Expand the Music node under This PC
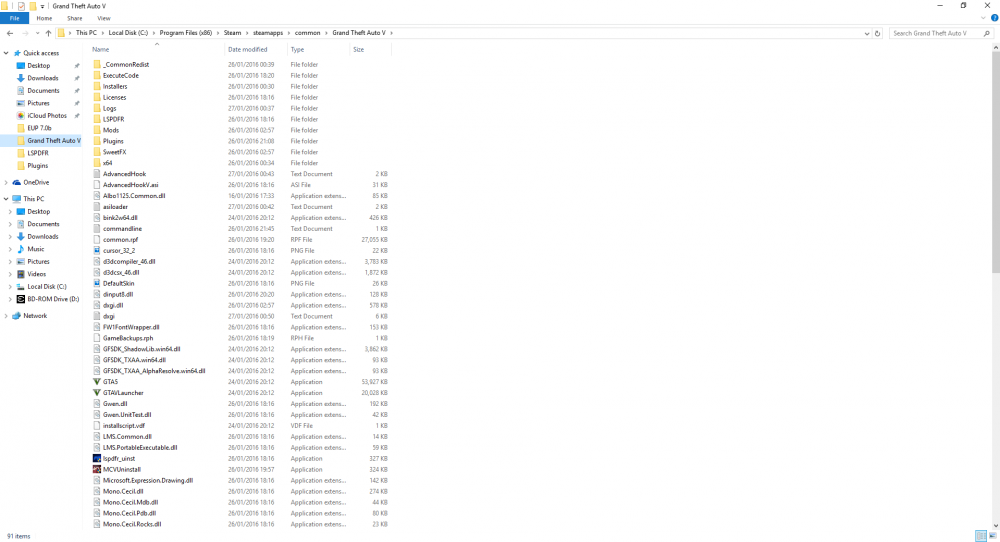 tap(10, 249)
